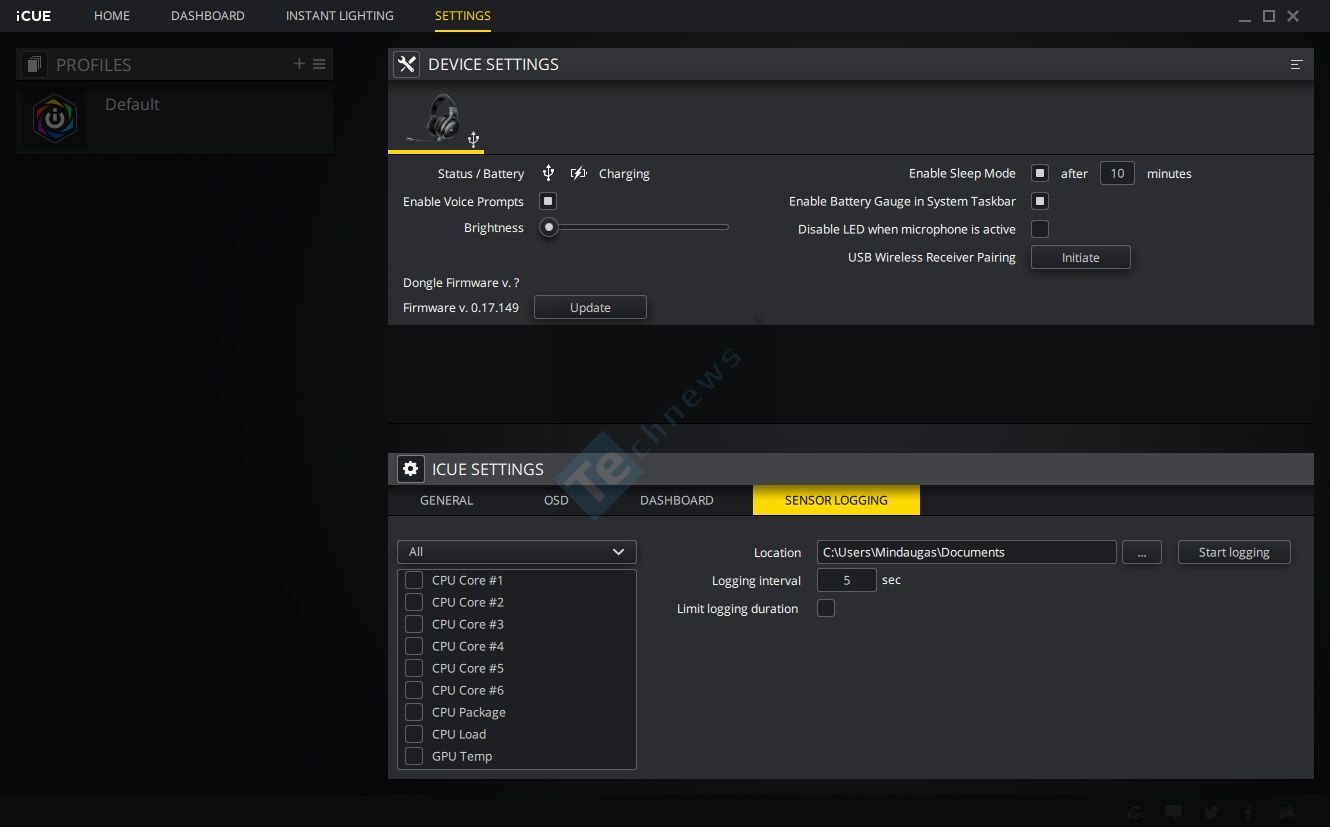
Task: Open the HOME tab
Action: [112, 16]
